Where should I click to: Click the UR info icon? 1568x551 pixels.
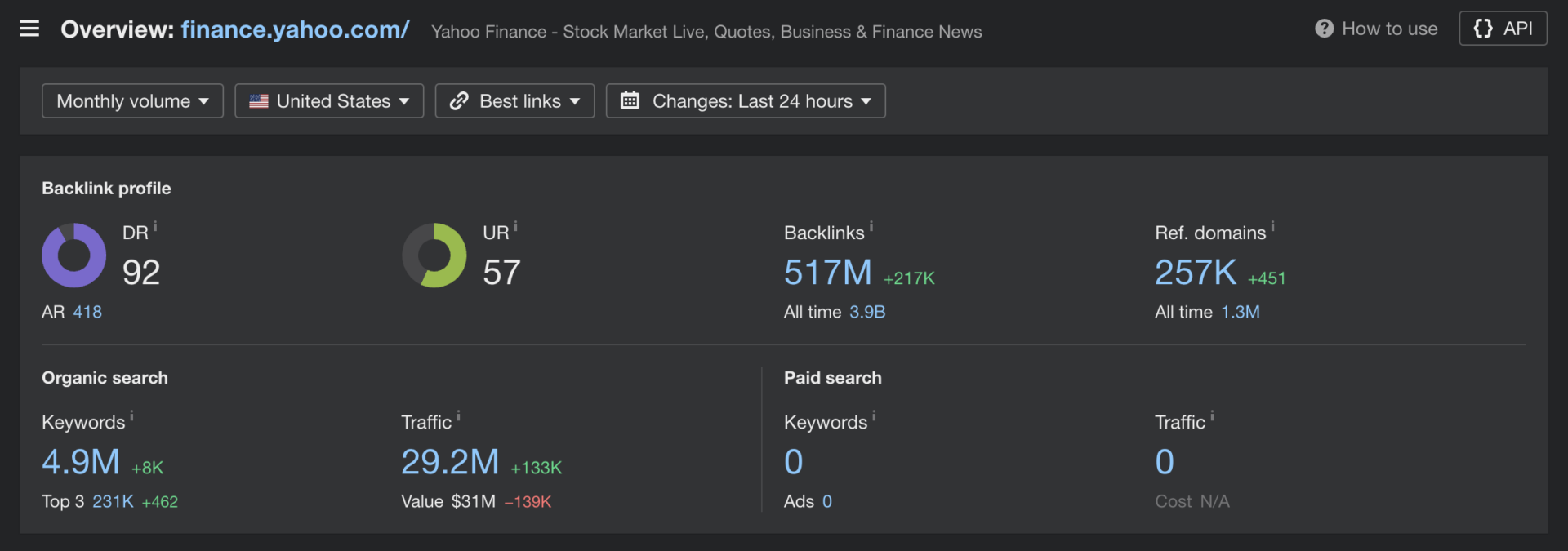515,227
